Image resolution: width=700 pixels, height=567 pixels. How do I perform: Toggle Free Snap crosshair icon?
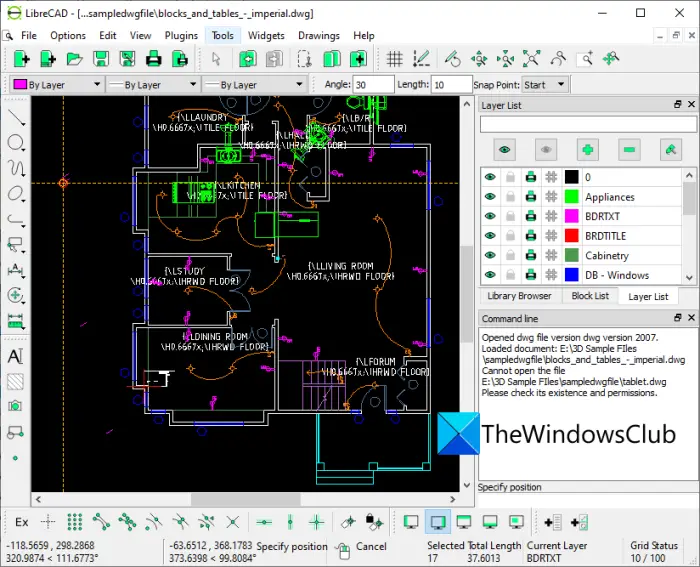click(48, 522)
